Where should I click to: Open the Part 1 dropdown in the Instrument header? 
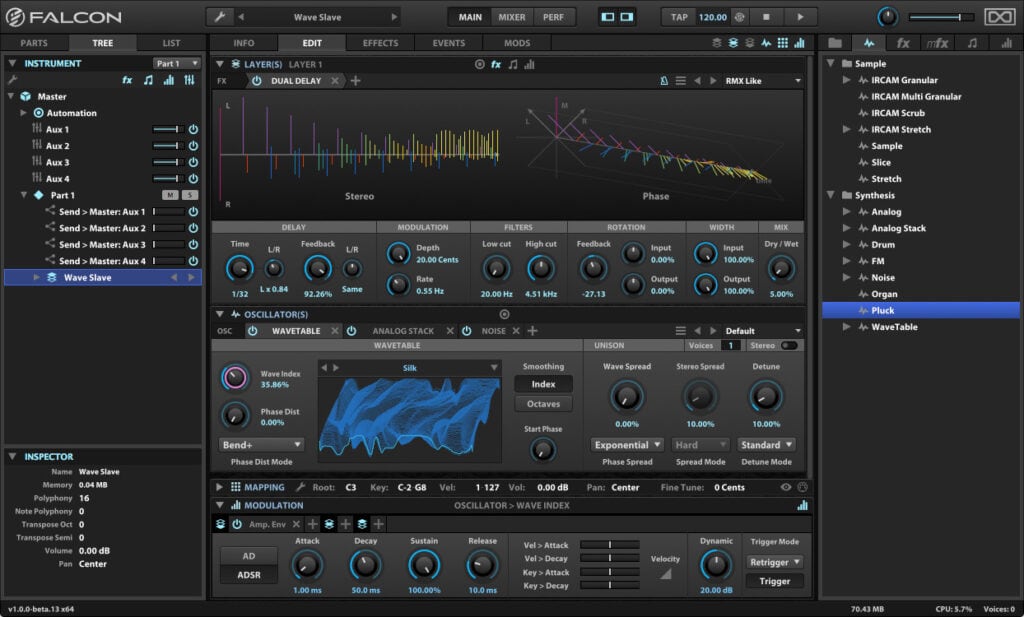coord(176,63)
